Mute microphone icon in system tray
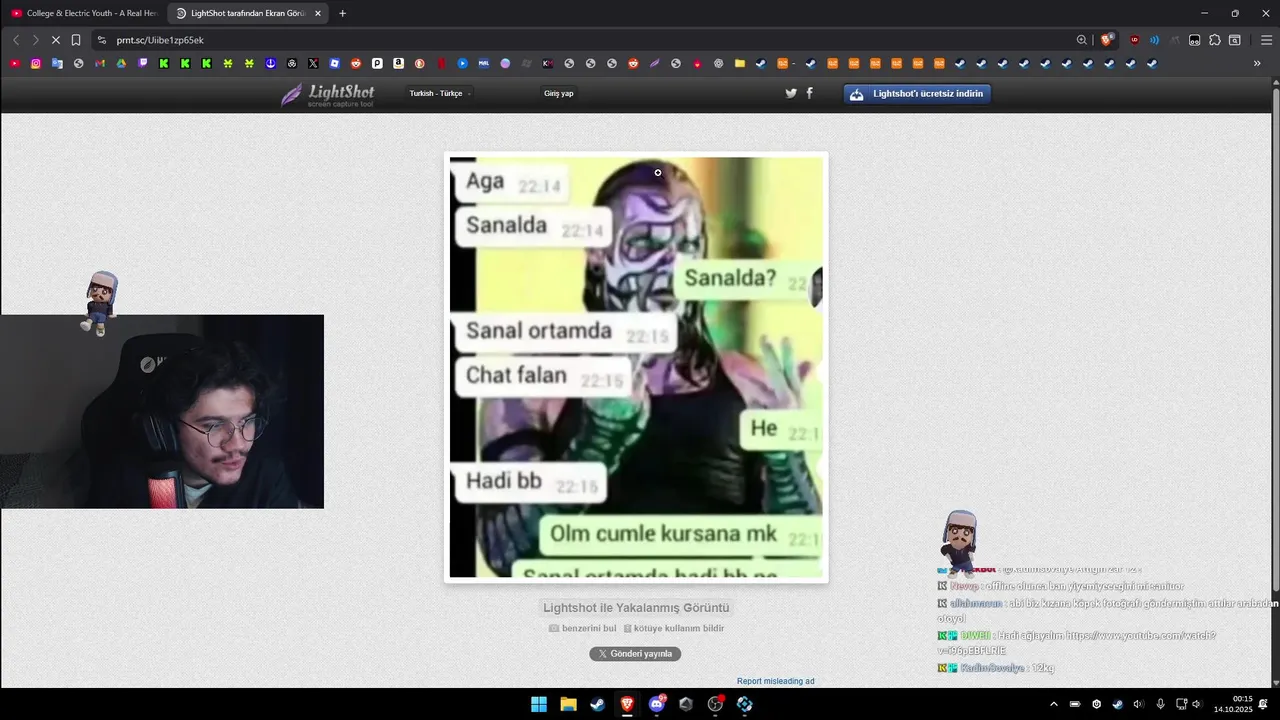The height and width of the screenshot is (720, 1280). (x=1160, y=704)
